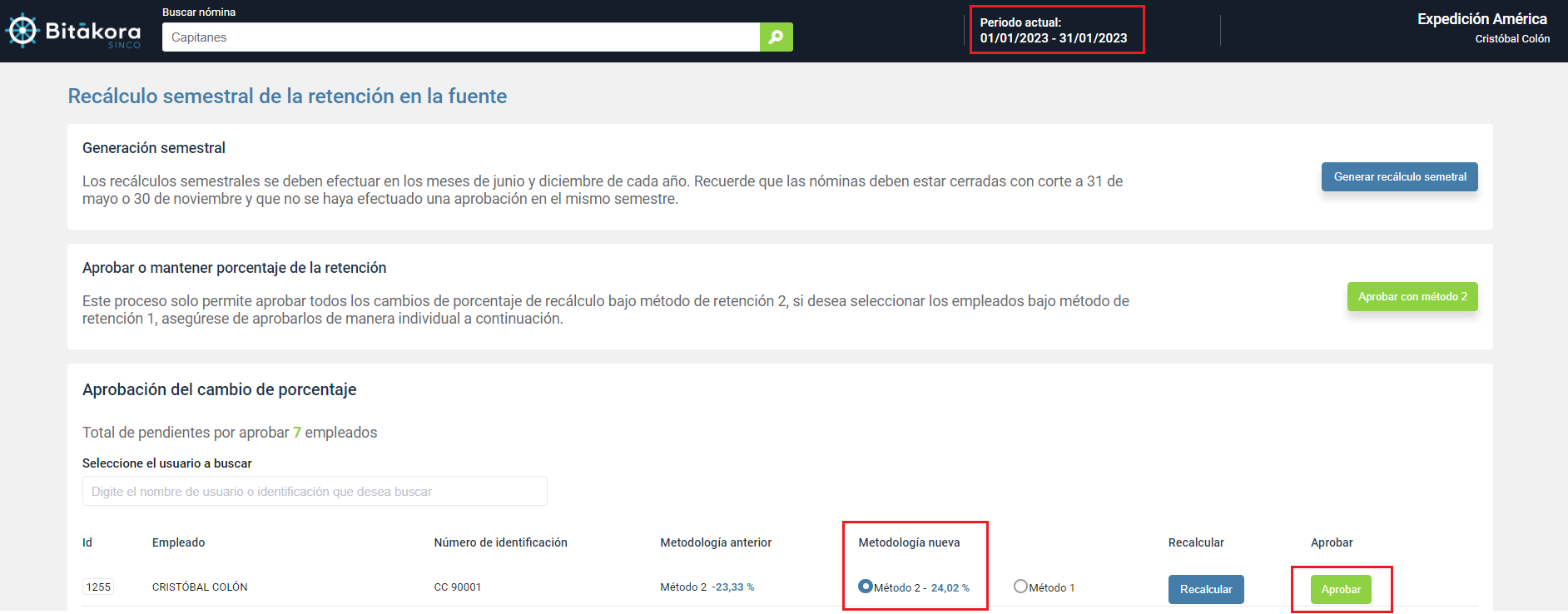Click the Generación semestral heading

pos(154,148)
